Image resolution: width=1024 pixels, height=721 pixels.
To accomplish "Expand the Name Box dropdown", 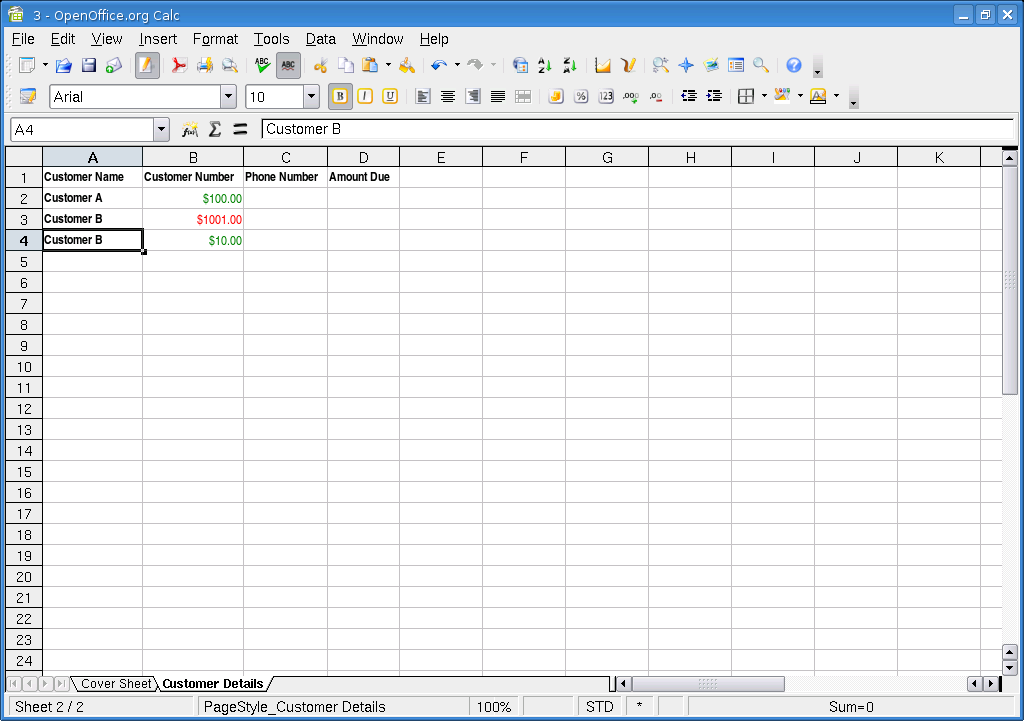I will coord(162,130).
